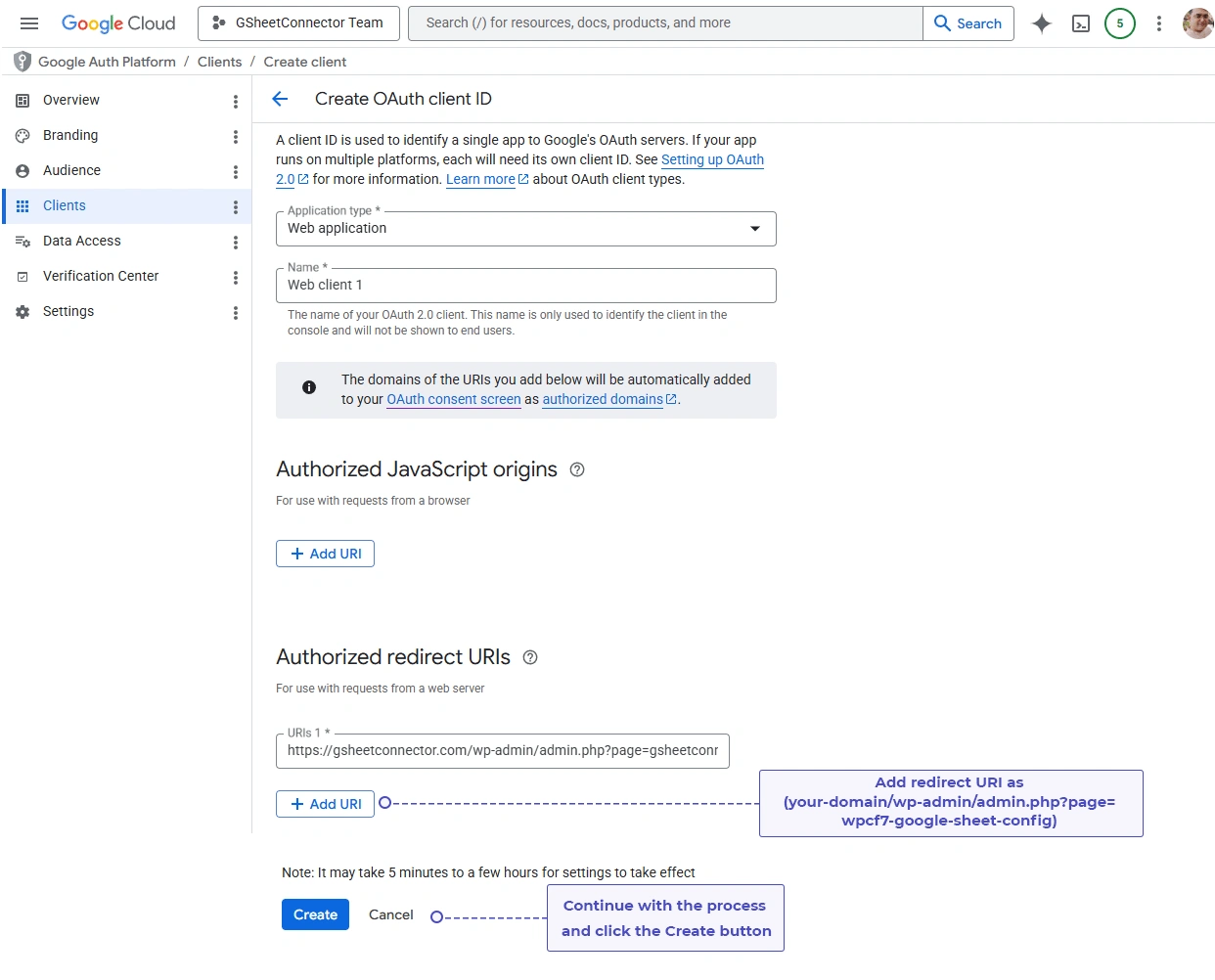Click the Overview sidebar icon

(22, 101)
